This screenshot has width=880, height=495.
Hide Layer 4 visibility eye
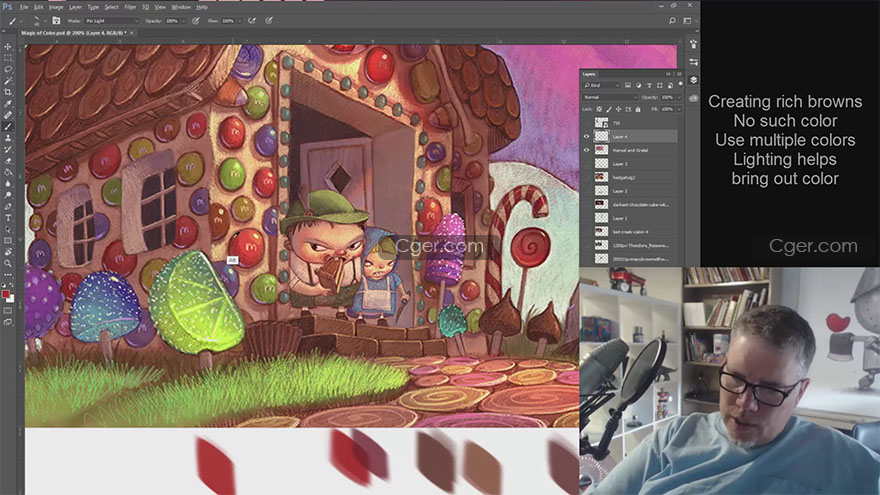(586, 136)
